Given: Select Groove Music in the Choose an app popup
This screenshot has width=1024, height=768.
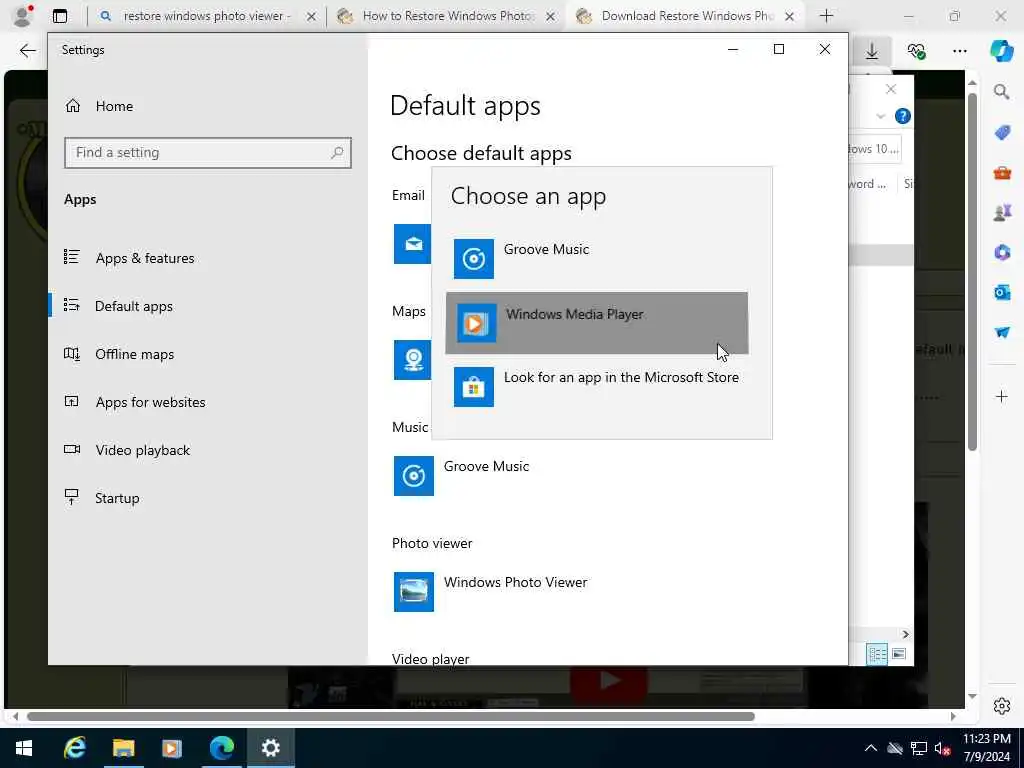Looking at the screenshot, I should coord(596,259).
